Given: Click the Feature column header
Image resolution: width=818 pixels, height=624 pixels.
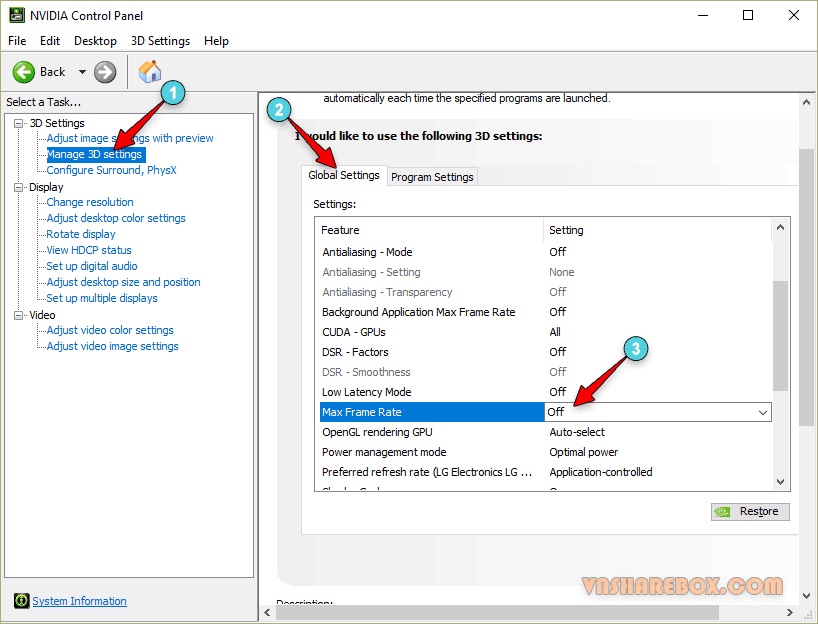Looking at the screenshot, I should tap(429, 230).
